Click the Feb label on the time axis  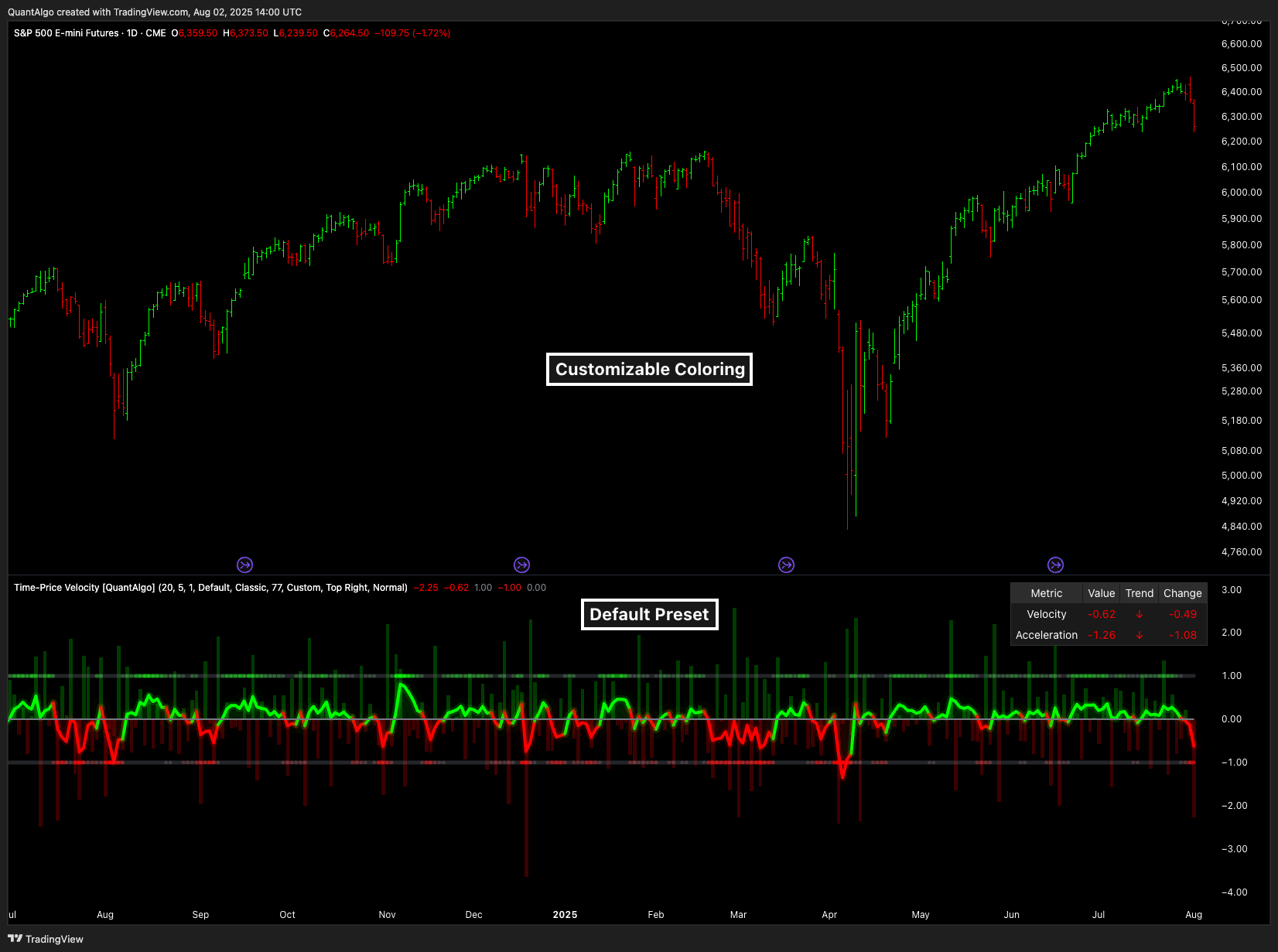coord(656,915)
